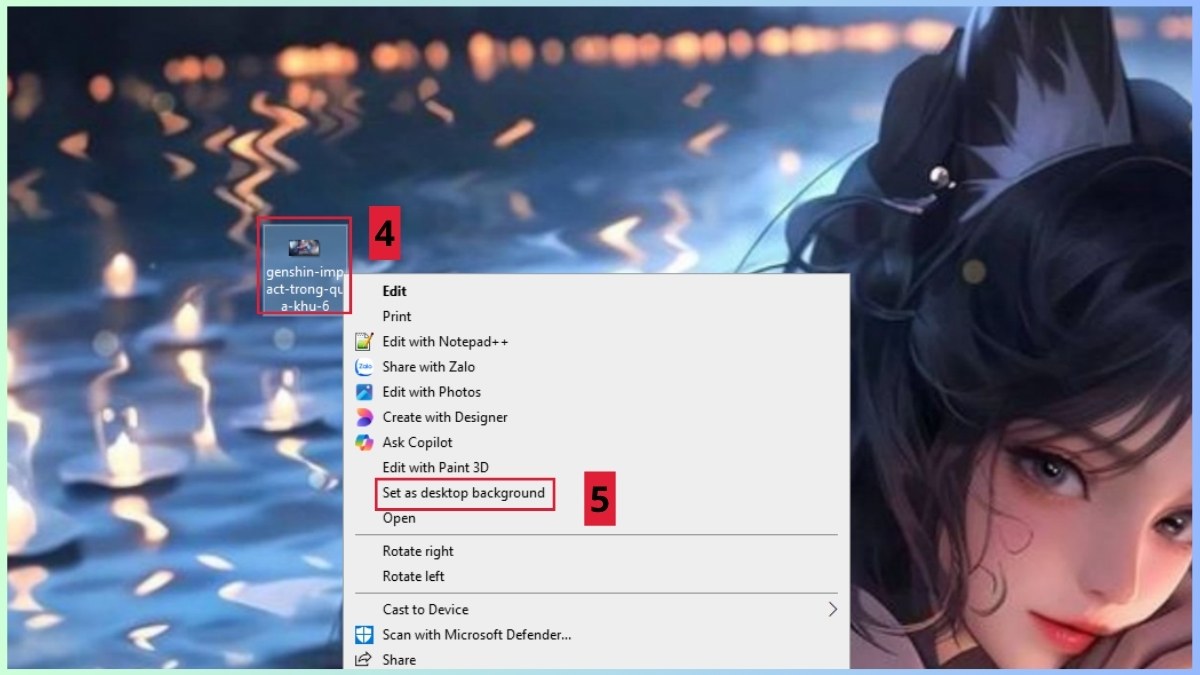The height and width of the screenshot is (675, 1200).
Task: Expand the Cast to Device submenu arrow
Action: (831, 609)
